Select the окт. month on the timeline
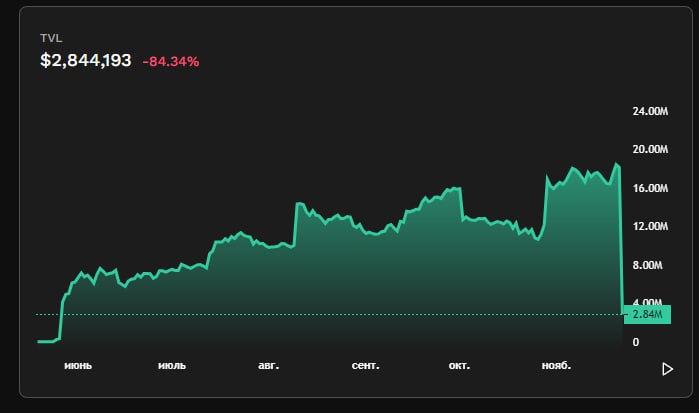This screenshot has width=699, height=413. pos(459,366)
